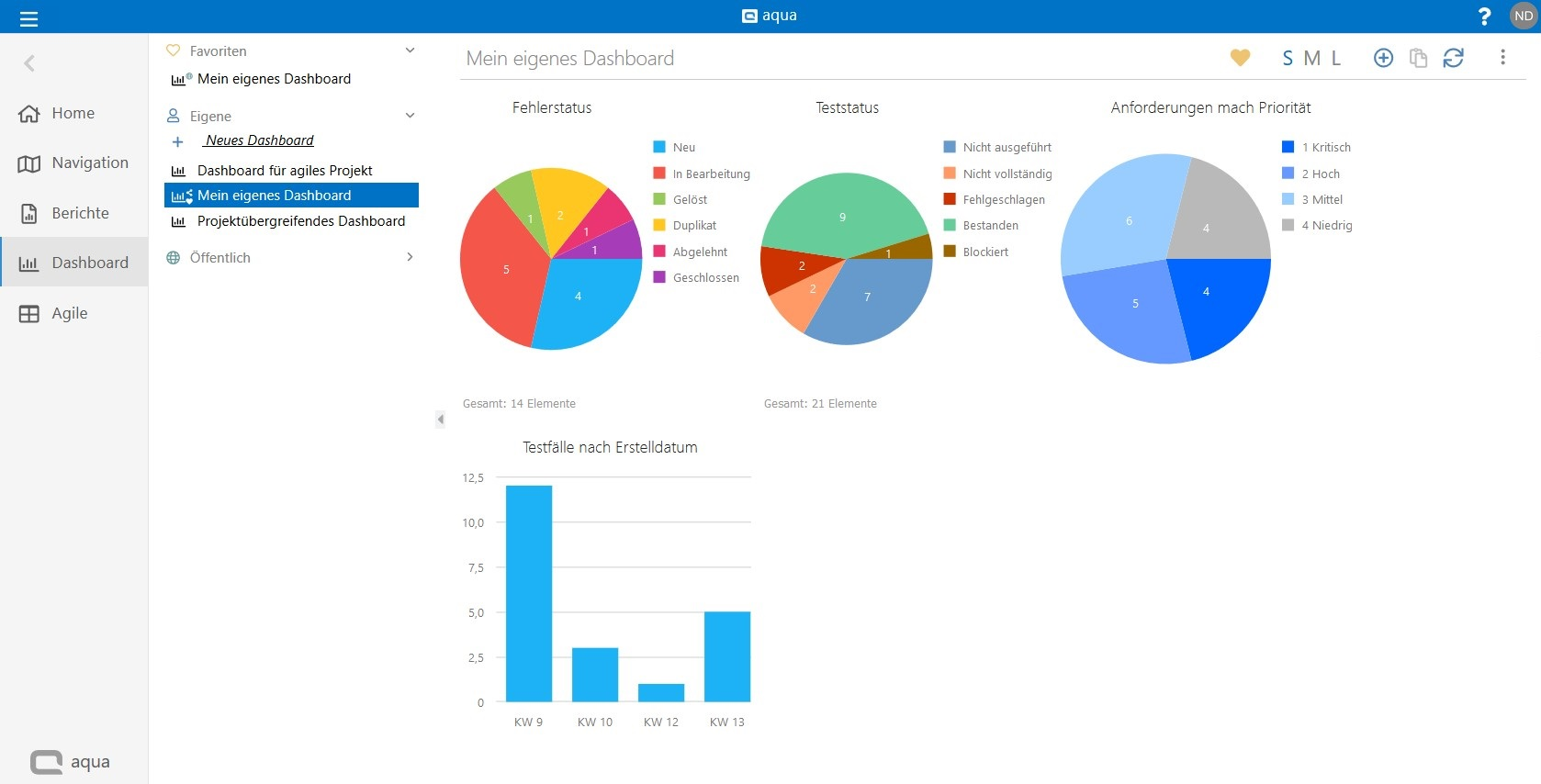Viewport: 1541px width, 784px height.
Task: Open the ND user avatar menu
Action: point(1524,17)
